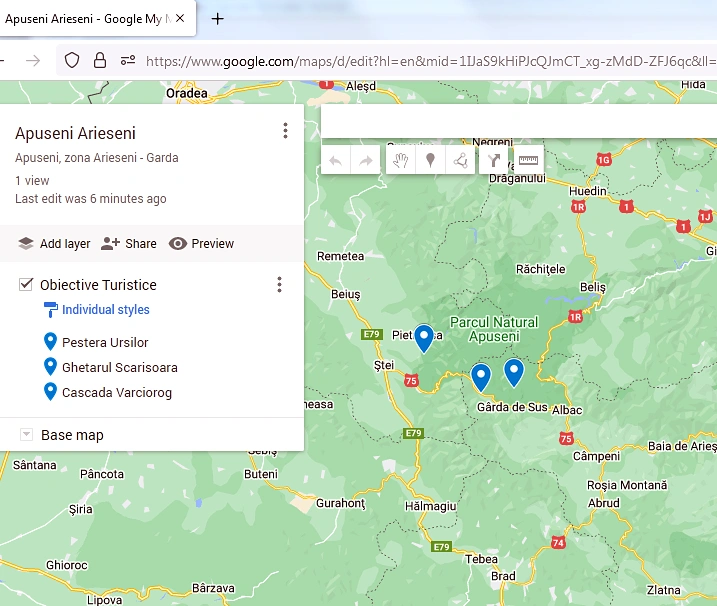
Task: Click the shield tracking protection icon
Action: click(72, 60)
